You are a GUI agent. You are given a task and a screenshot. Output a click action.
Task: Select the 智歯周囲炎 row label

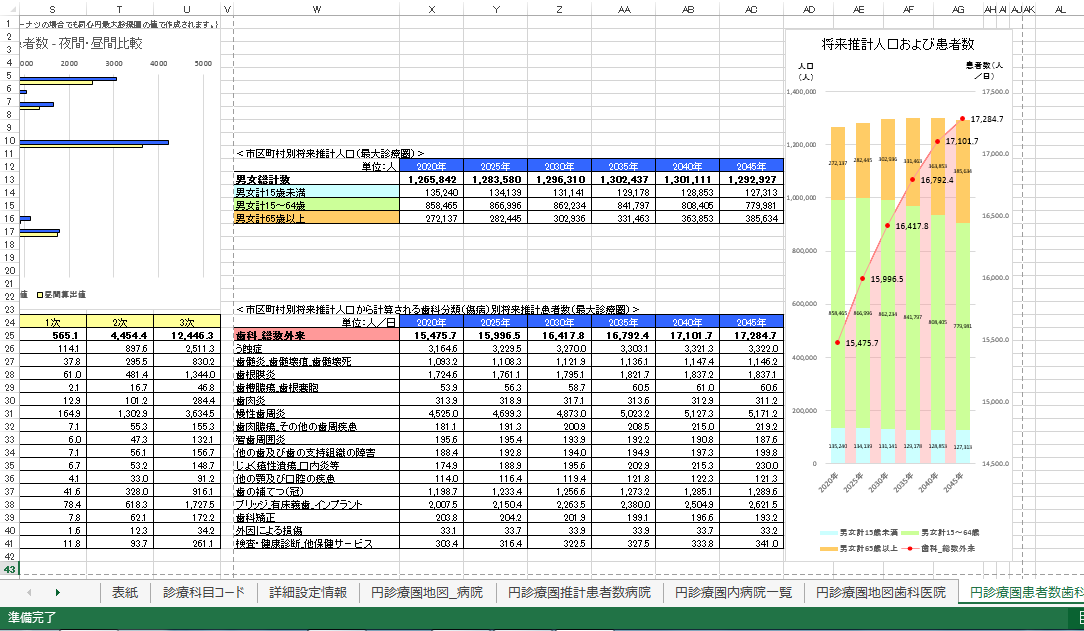(x=317, y=439)
